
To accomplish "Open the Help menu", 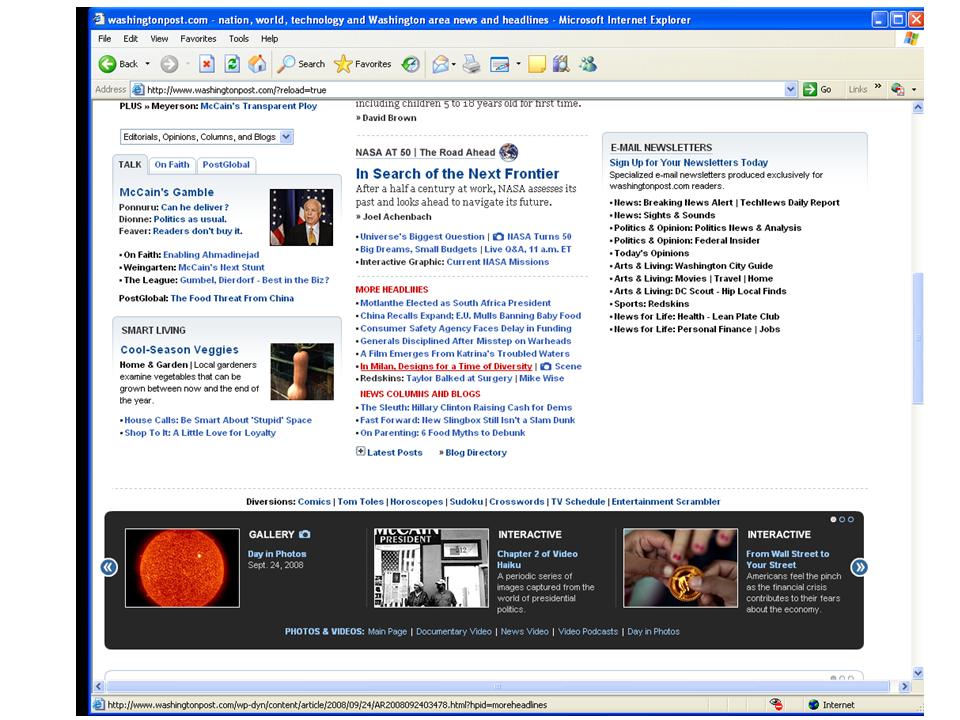I will [x=269, y=39].
